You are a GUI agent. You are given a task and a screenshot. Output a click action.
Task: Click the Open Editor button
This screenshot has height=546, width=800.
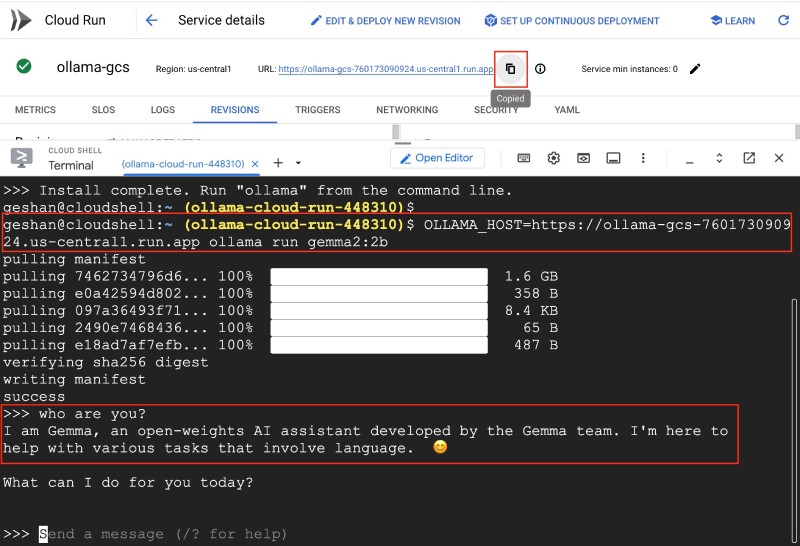pyautogui.click(x=437, y=158)
